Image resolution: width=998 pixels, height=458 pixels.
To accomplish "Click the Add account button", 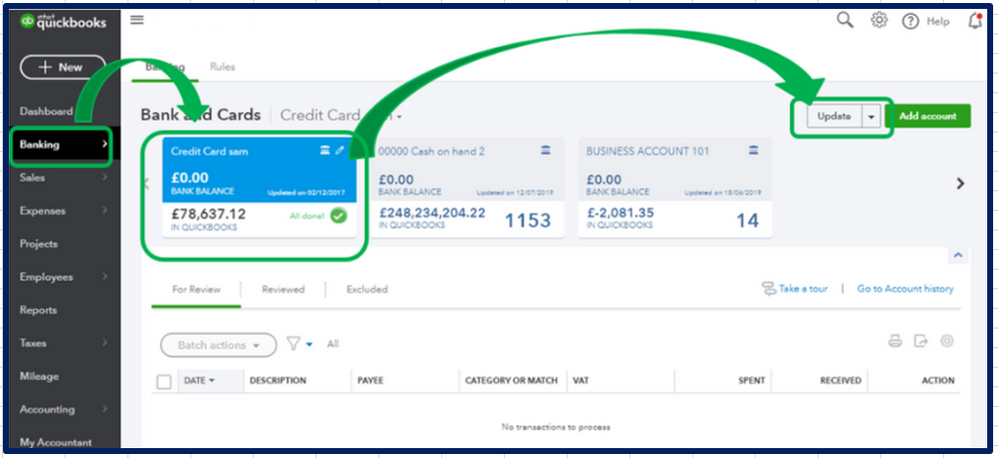I will coord(927,116).
